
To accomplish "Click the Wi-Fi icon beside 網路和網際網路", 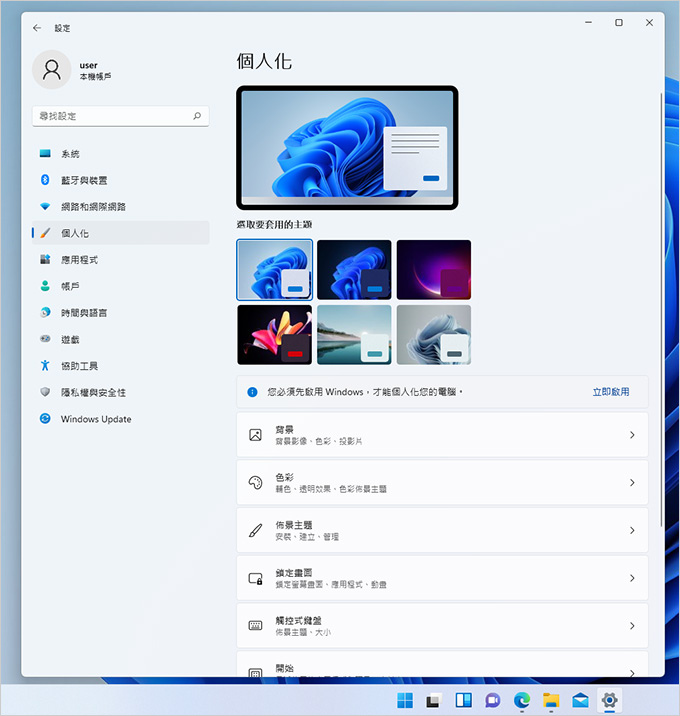I will [x=45, y=206].
